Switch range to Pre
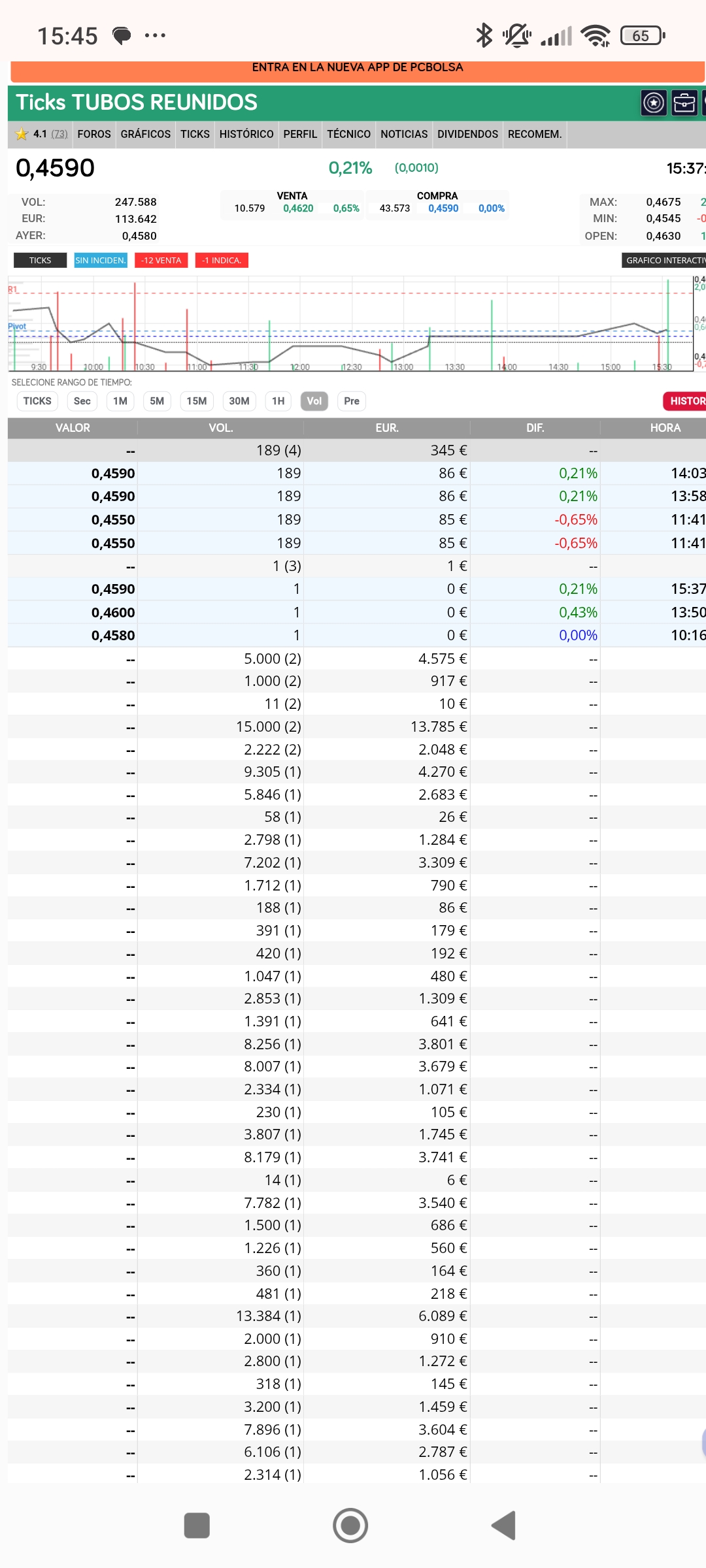The height and width of the screenshot is (1568, 706). point(352,401)
